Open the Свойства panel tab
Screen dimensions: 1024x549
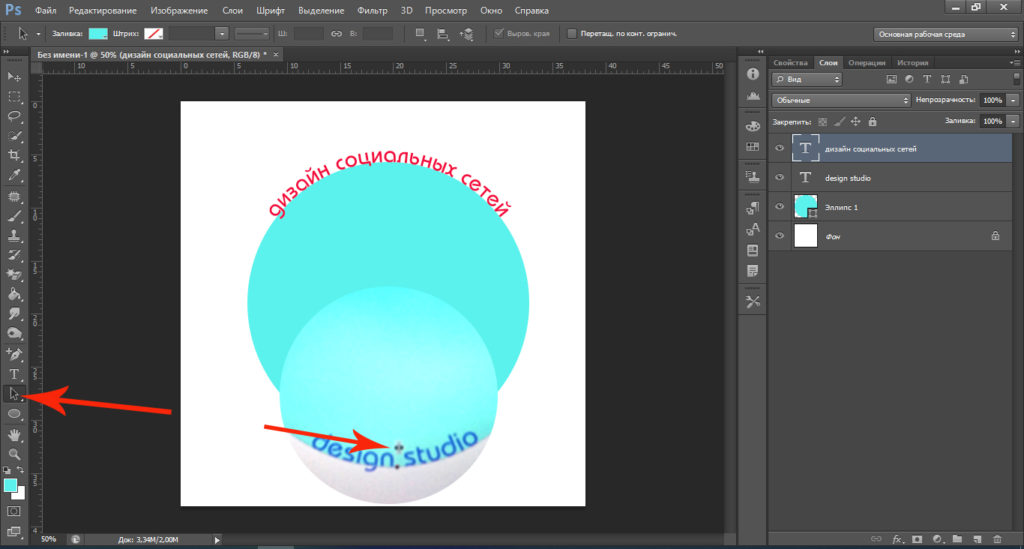[x=790, y=62]
